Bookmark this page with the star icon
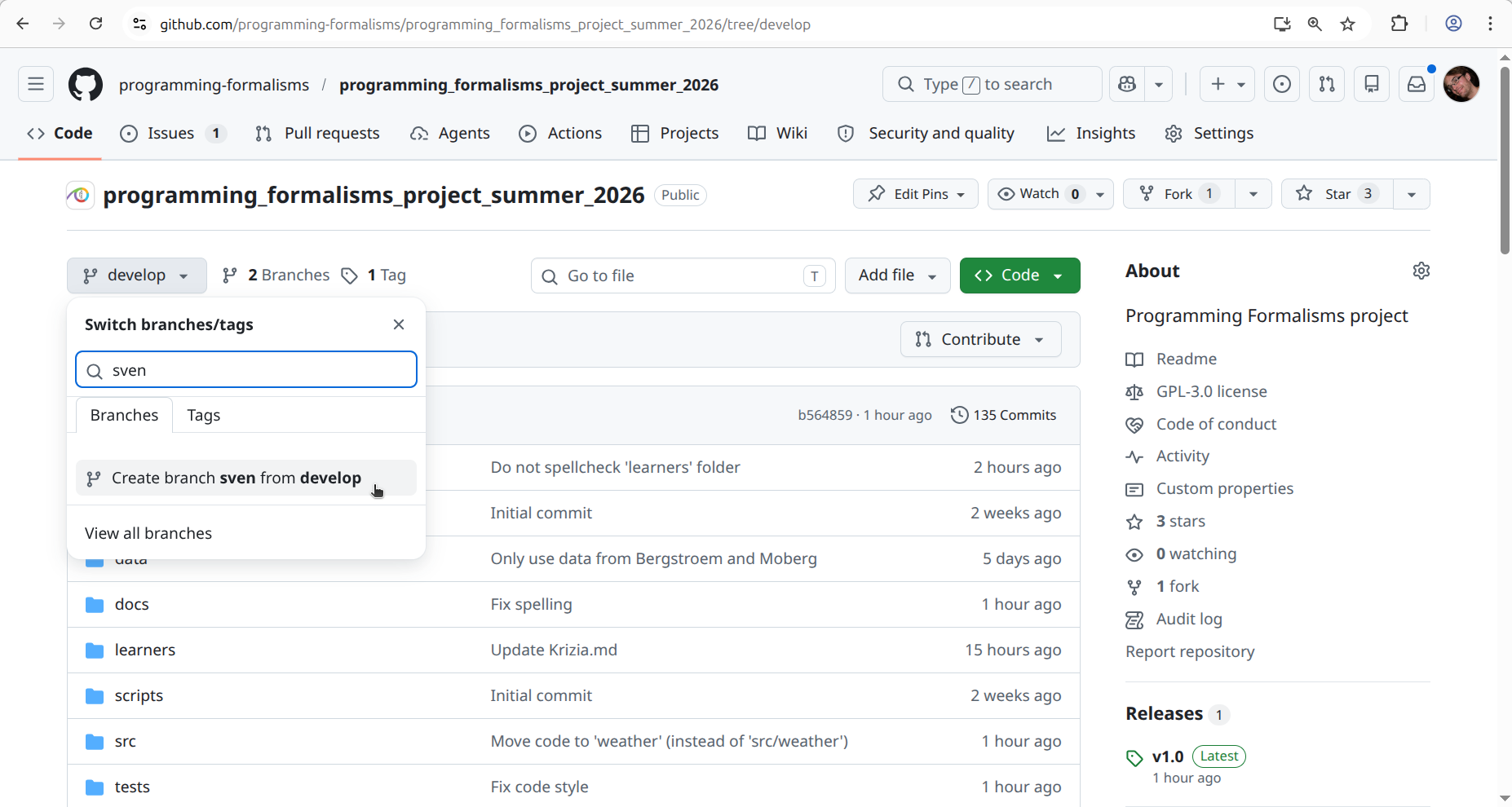 pyautogui.click(x=1347, y=24)
